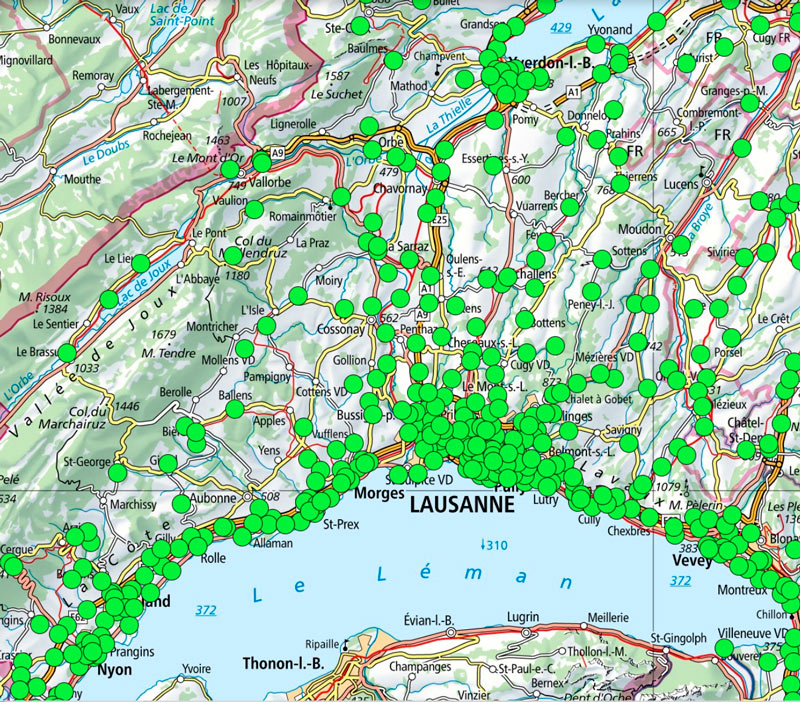The image size is (800, 702).
Task: Click the green marker beside St-George
Action: (118, 471)
